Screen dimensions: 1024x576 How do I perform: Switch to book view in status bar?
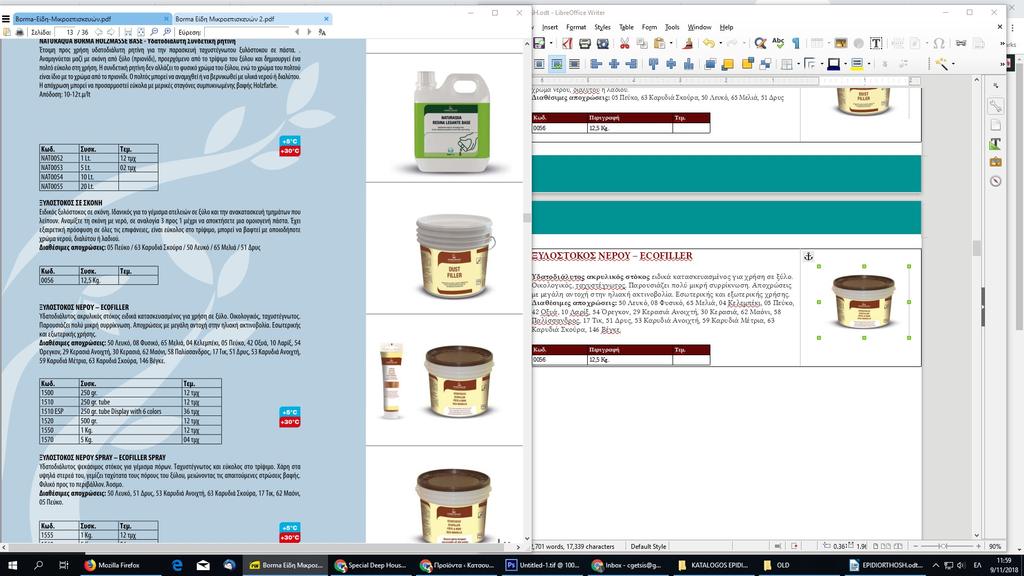(x=898, y=546)
